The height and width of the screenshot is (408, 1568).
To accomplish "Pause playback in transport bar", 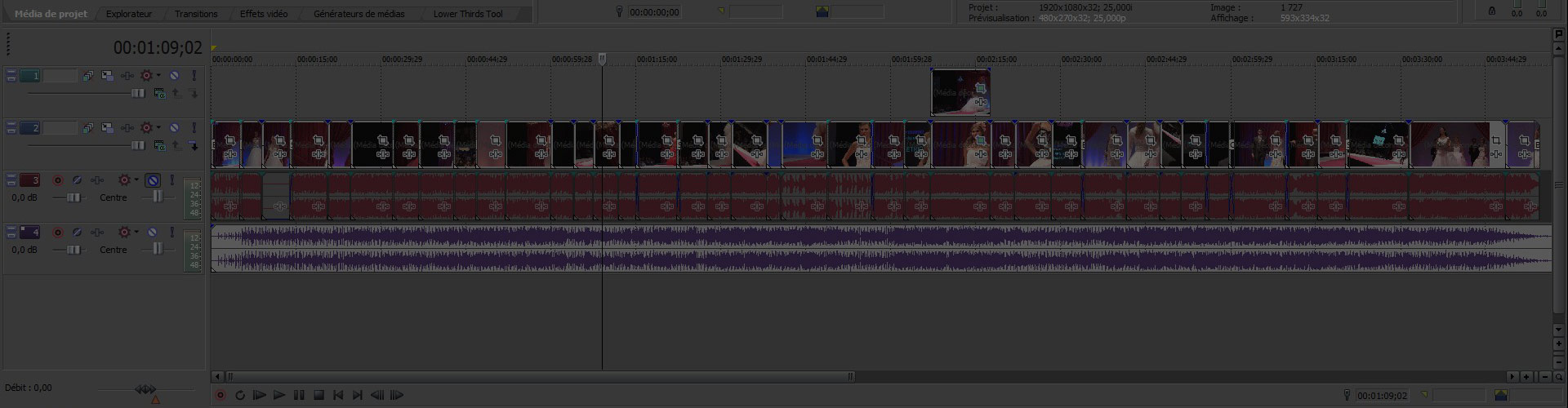I will point(299,395).
